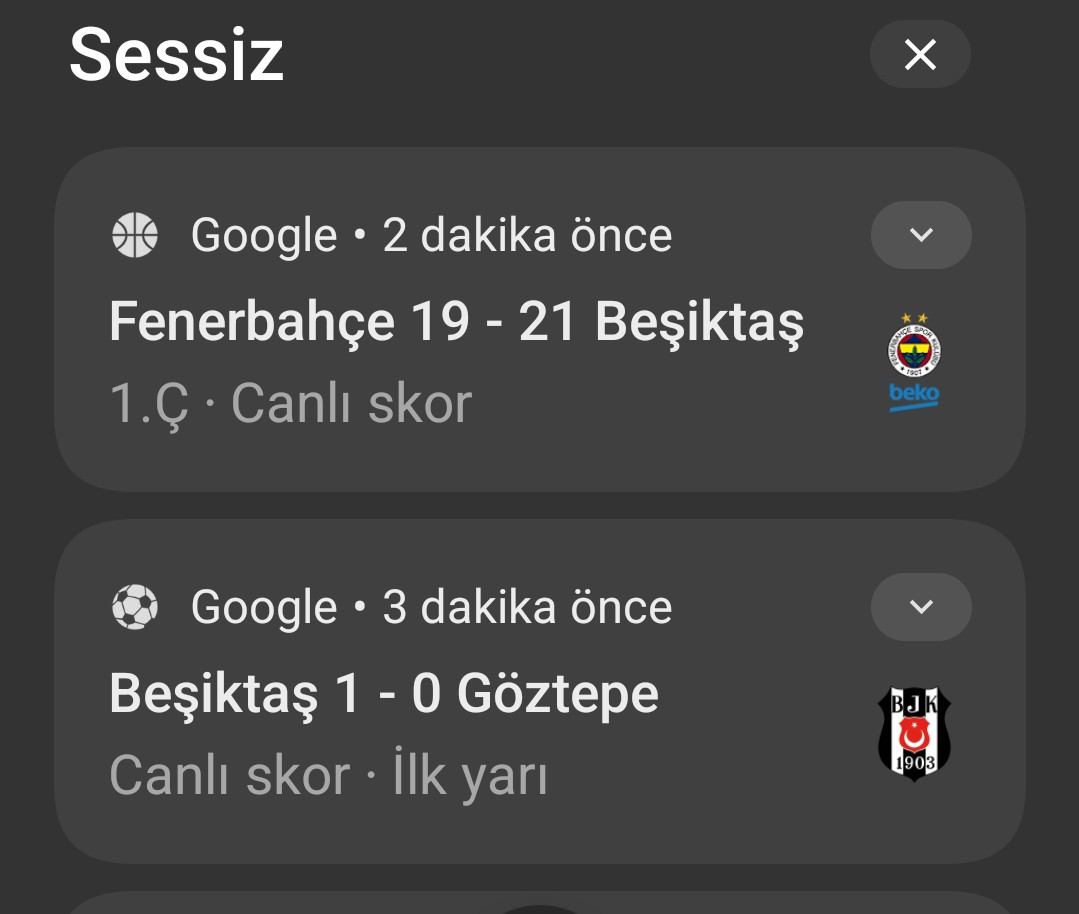The width and height of the screenshot is (1079, 914).
Task: Click the Google label on the football notification
Action: (264, 607)
